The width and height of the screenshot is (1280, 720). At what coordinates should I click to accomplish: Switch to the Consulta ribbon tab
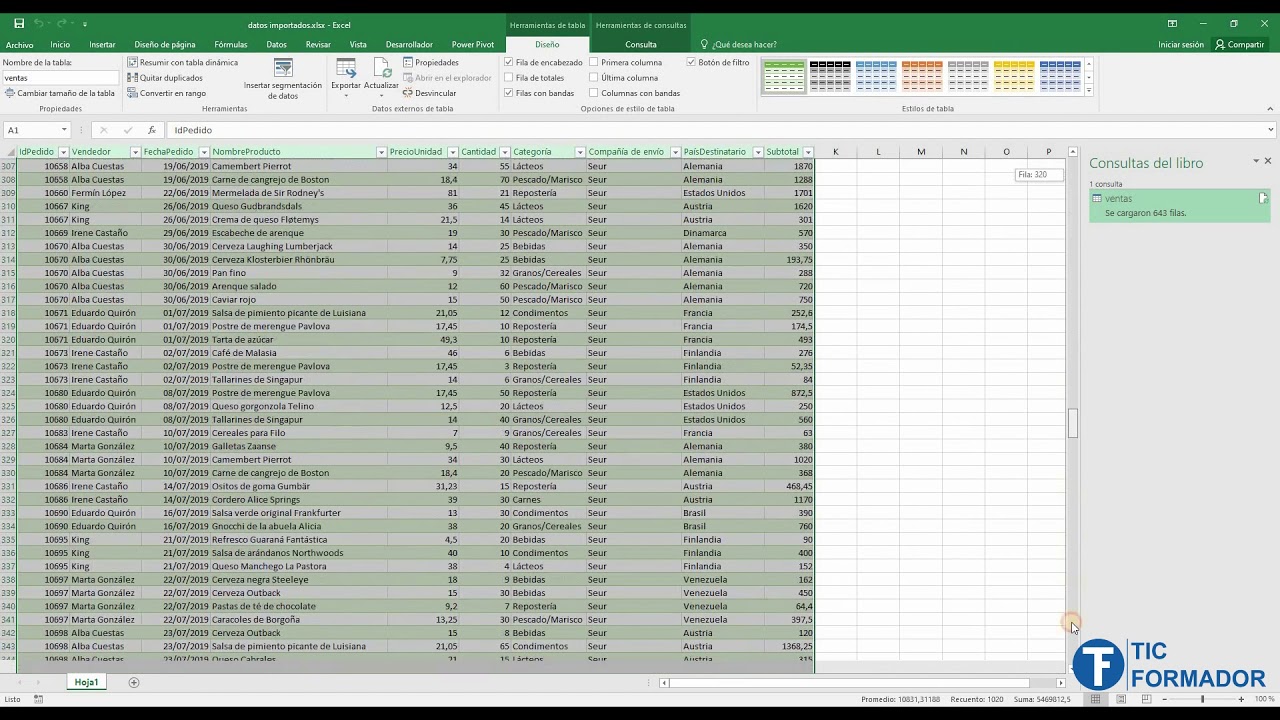(x=641, y=44)
